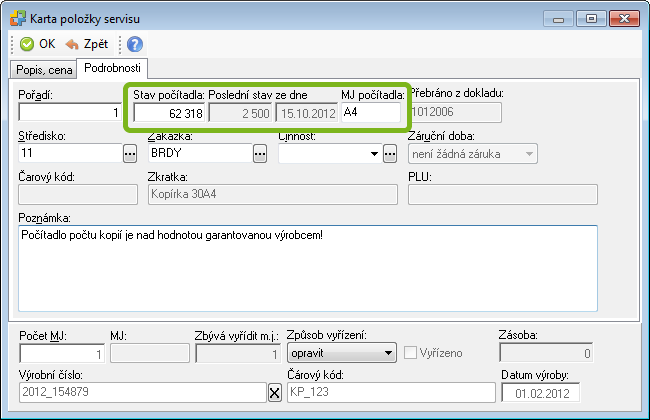Click the Výrobní číslo field 2012_154879

tap(143, 393)
